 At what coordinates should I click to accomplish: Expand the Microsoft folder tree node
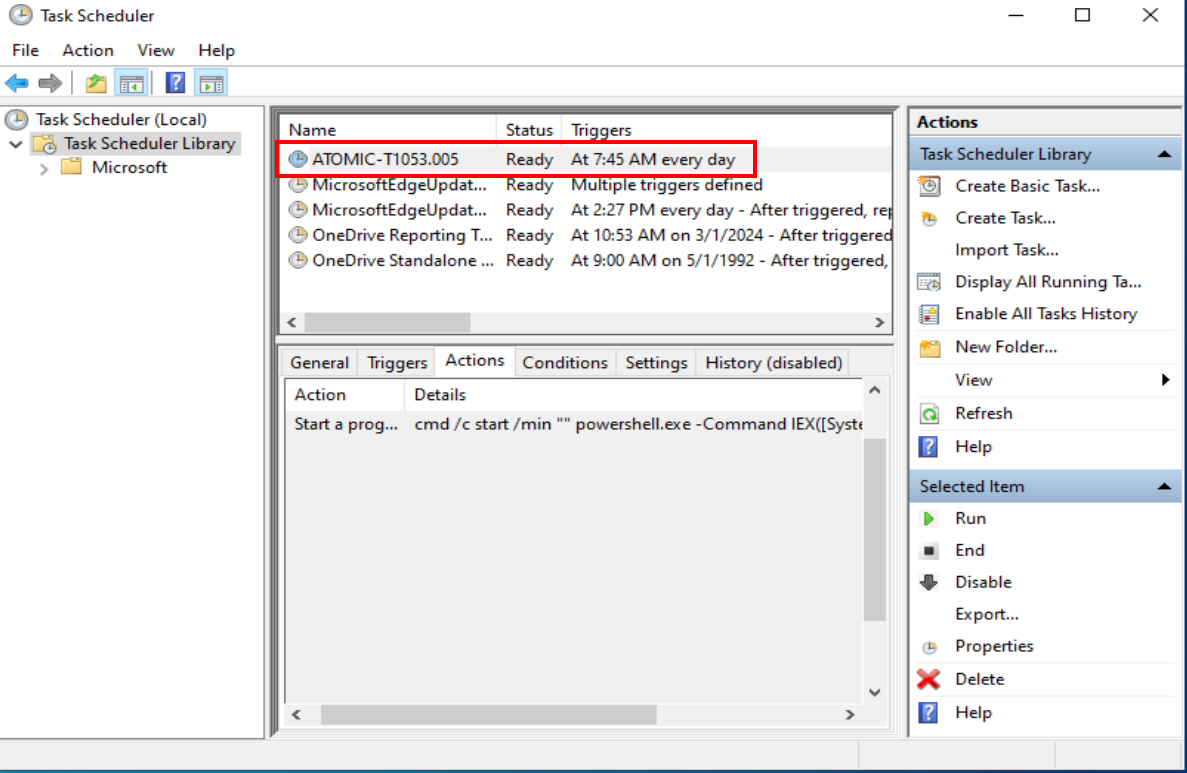coord(43,168)
